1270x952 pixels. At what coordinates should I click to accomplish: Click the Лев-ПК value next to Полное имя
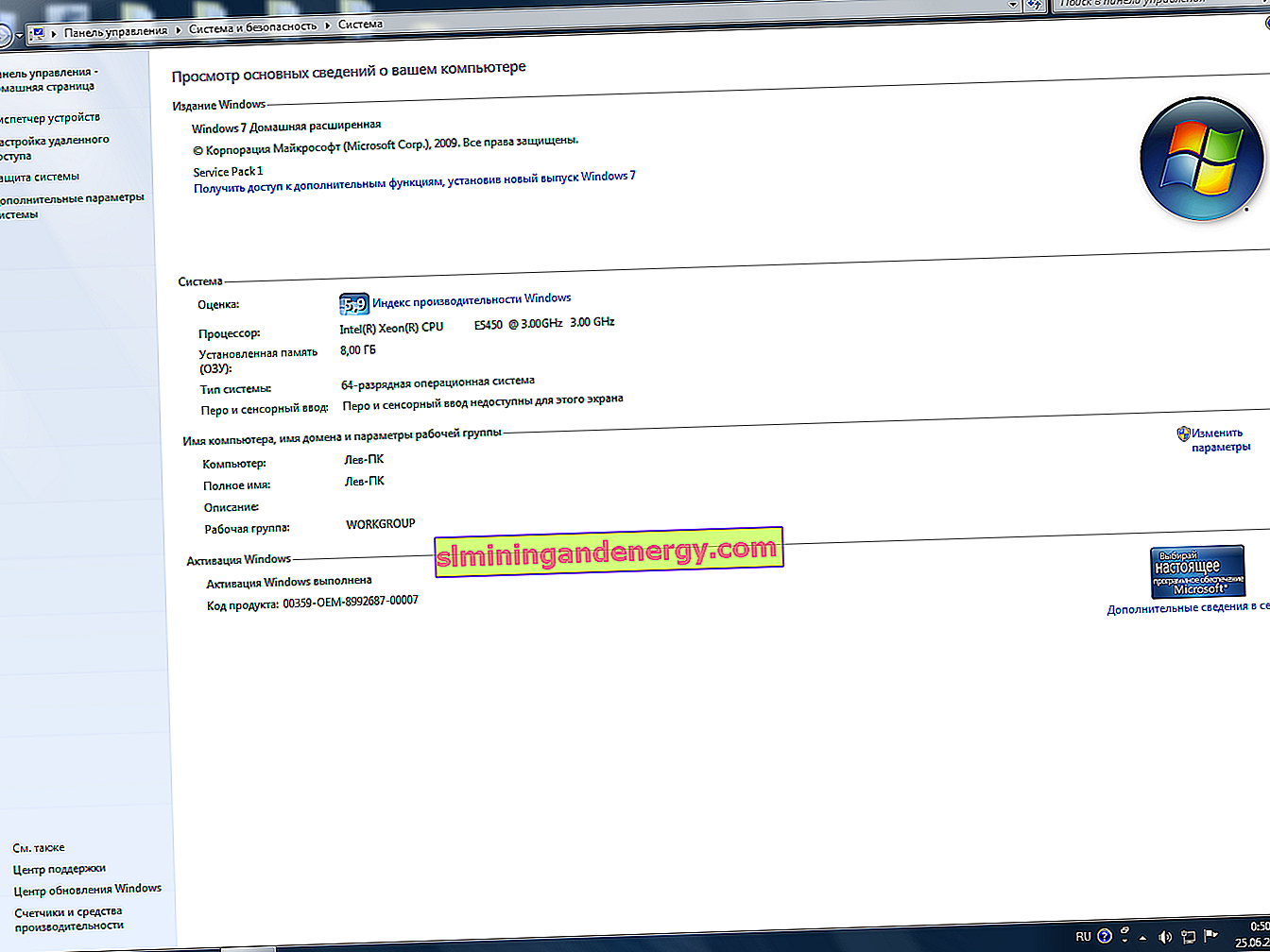[x=364, y=482]
